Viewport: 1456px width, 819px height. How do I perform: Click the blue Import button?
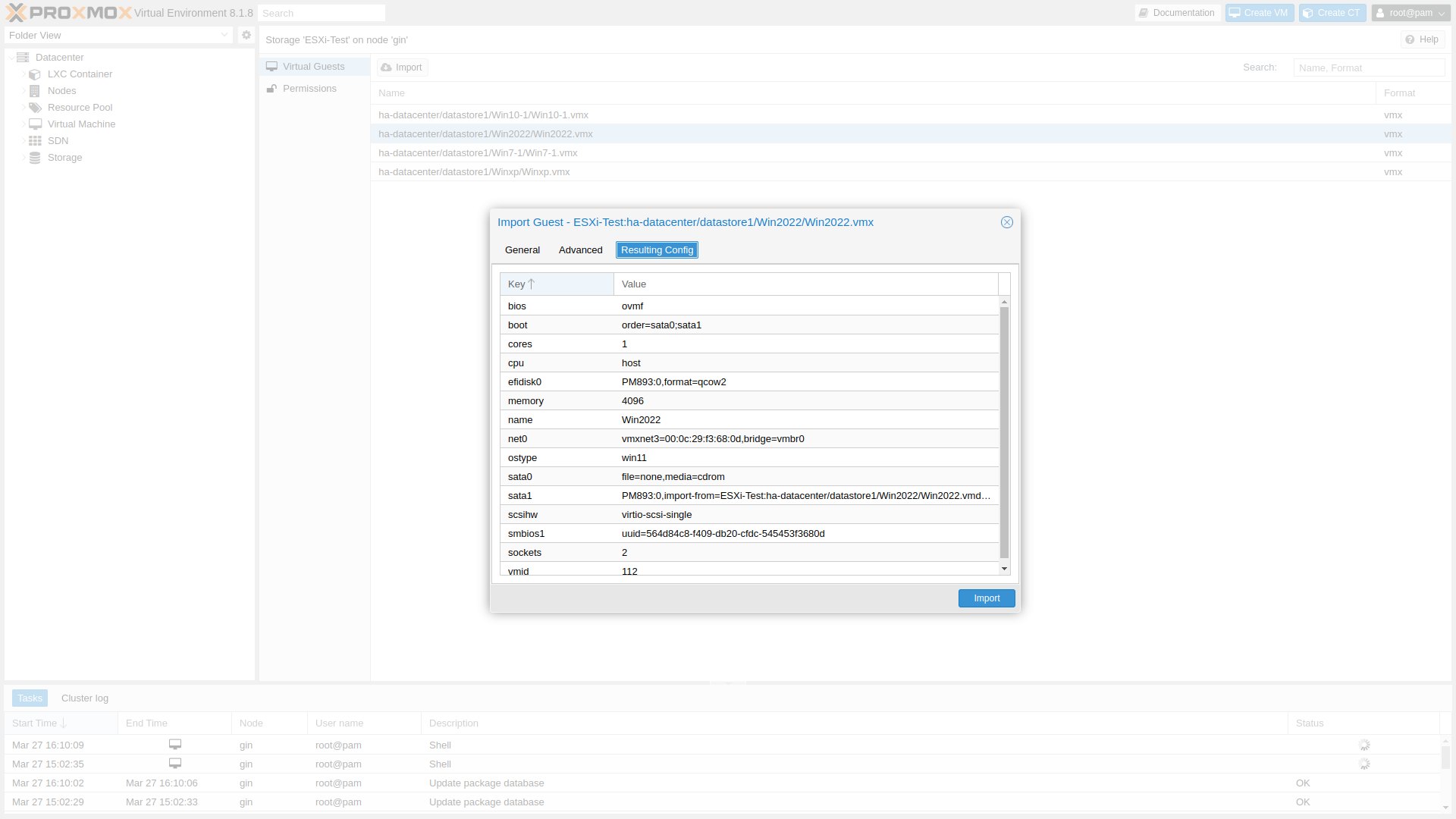click(986, 598)
